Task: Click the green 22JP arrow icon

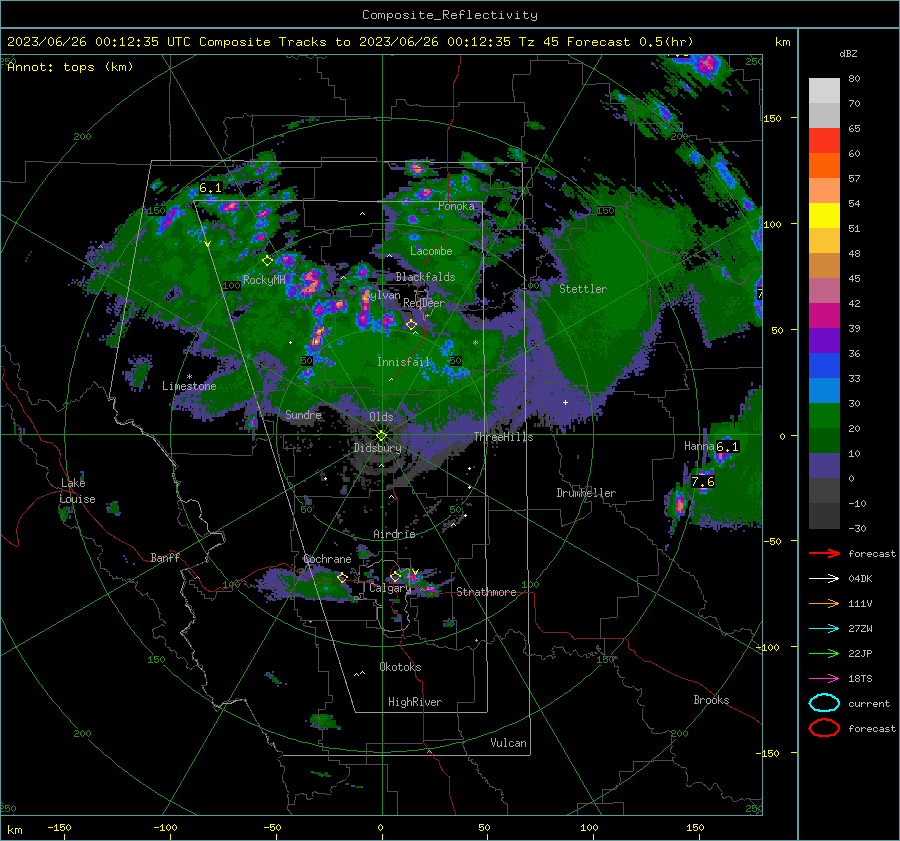Action: coord(824,653)
